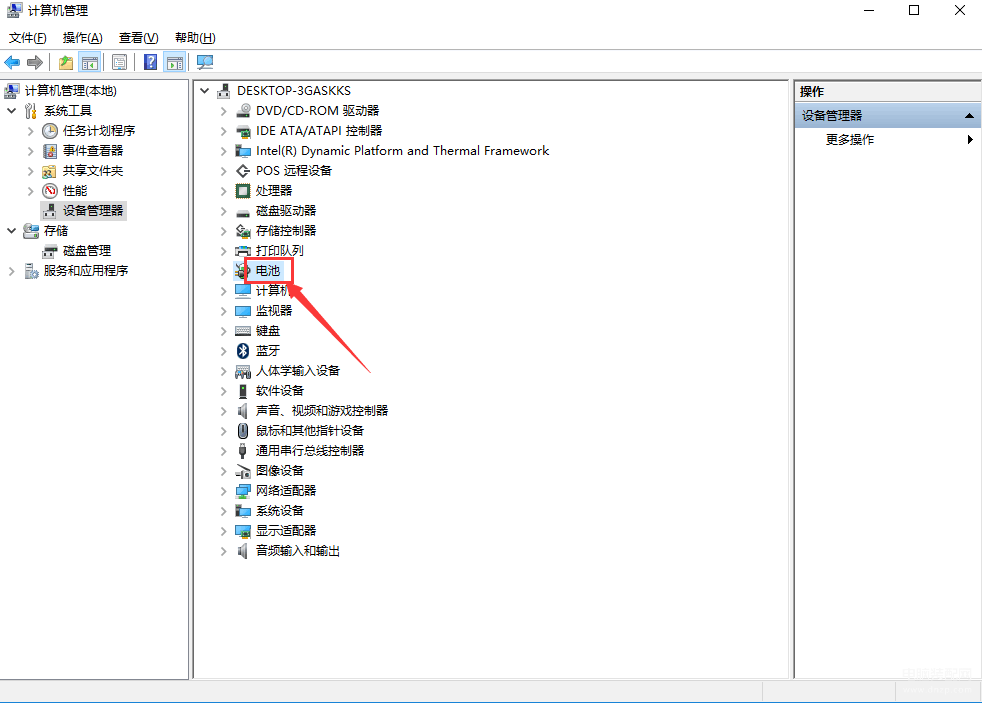Expand the 服务和应用程序 tree node

click(11, 271)
